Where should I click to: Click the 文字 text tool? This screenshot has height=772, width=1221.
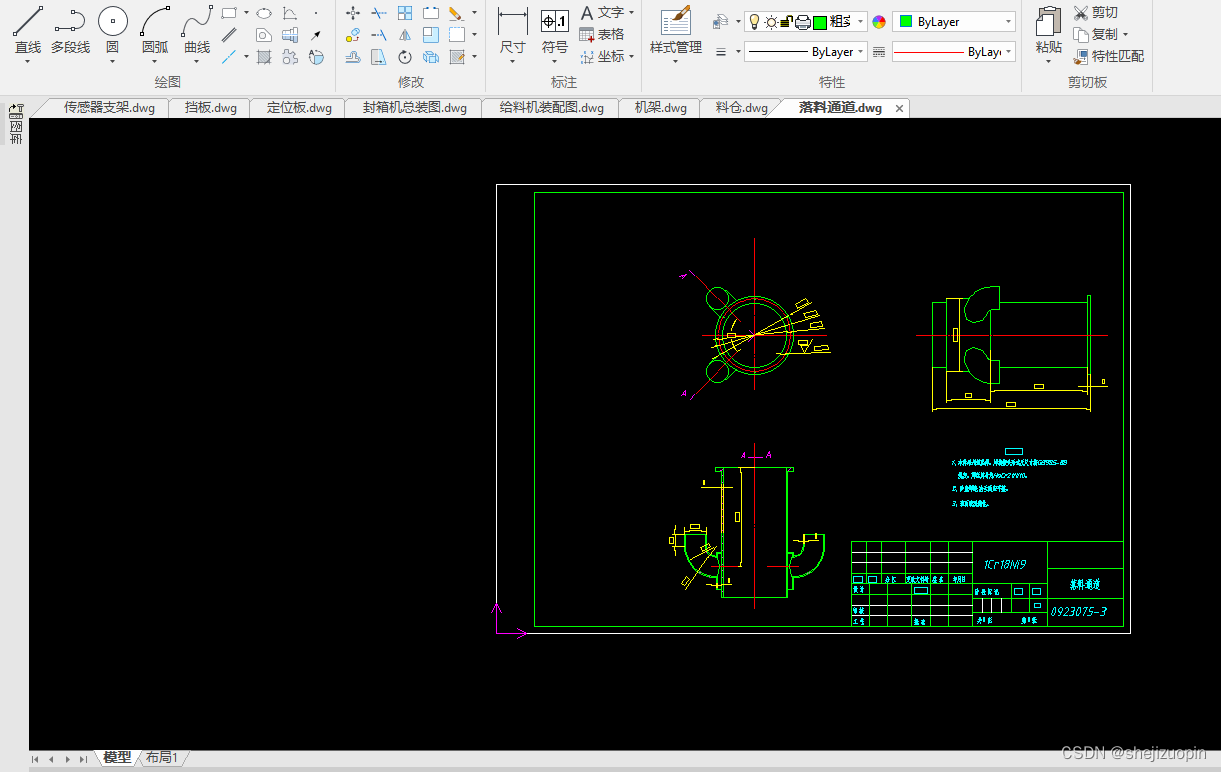point(603,12)
